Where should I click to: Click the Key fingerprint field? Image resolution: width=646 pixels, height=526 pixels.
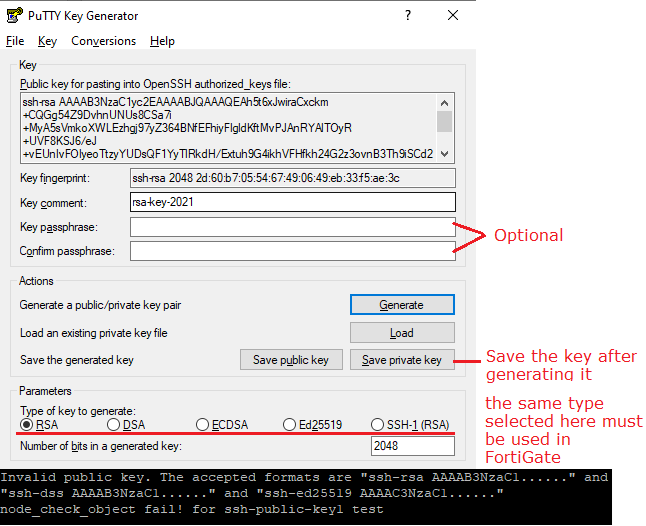tap(293, 178)
